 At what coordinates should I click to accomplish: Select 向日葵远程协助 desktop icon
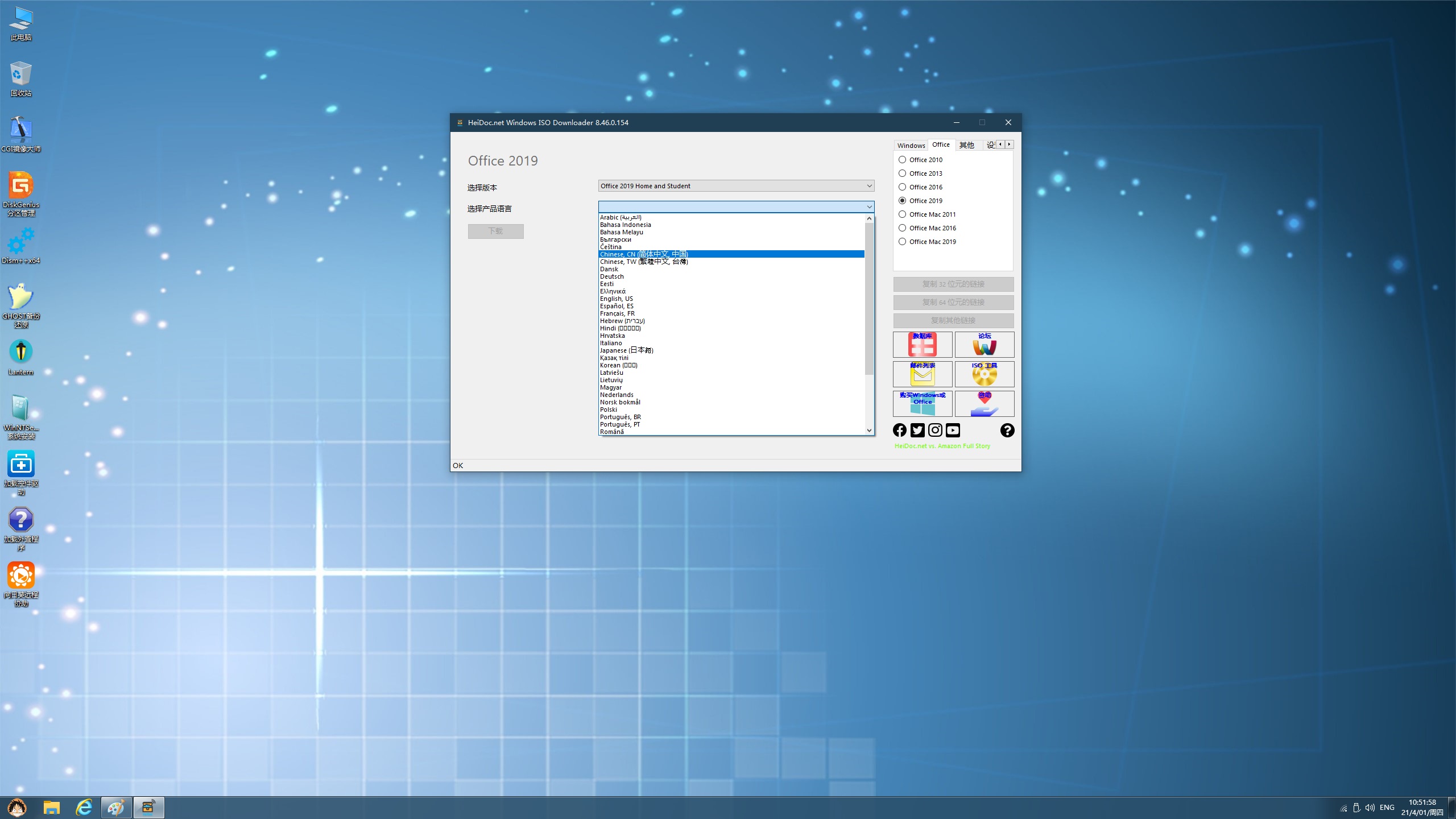[21, 585]
